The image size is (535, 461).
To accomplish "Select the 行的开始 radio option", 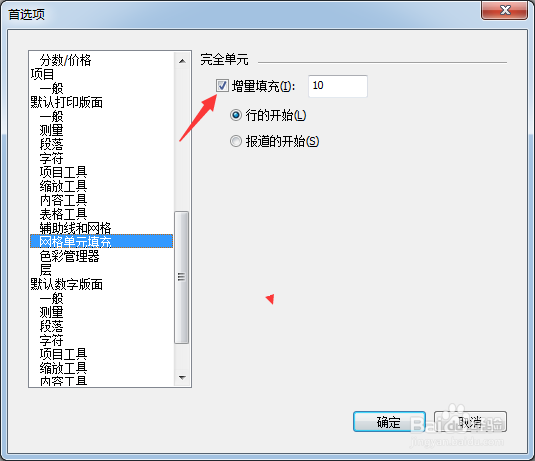I will (235, 115).
